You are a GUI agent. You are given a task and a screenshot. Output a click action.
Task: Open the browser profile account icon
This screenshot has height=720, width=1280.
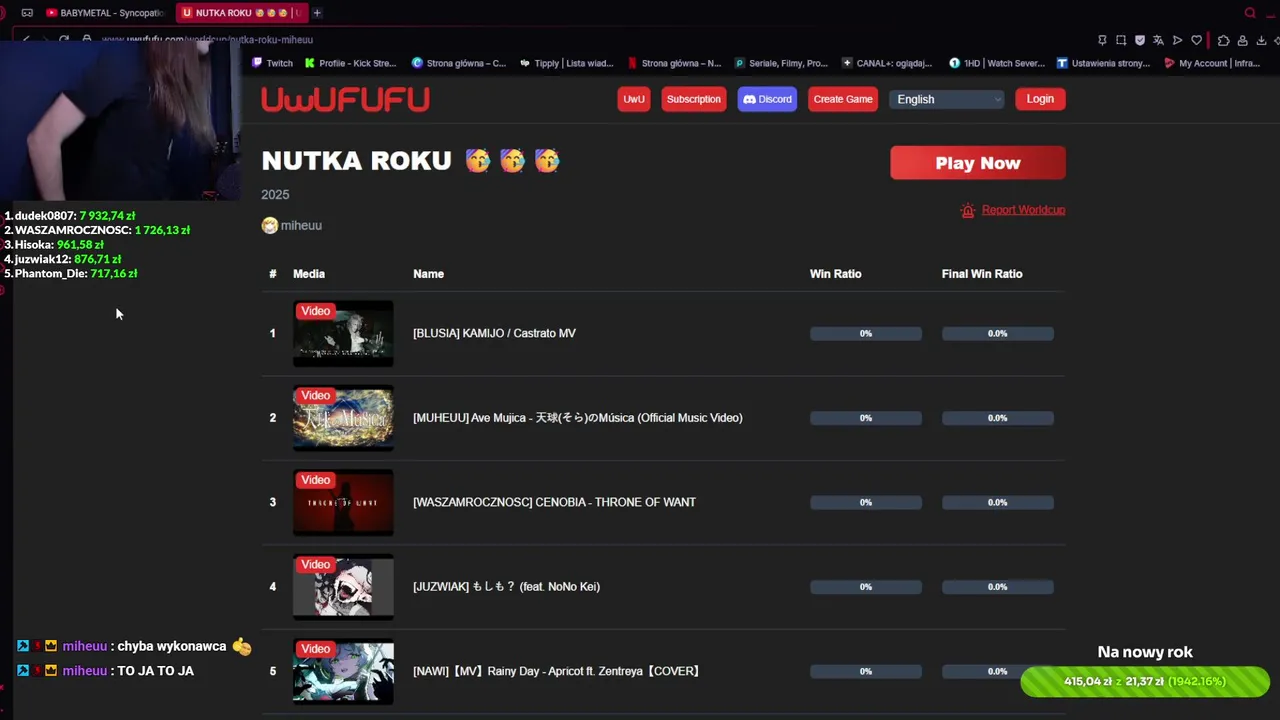pyautogui.click(x=1242, y=40)
